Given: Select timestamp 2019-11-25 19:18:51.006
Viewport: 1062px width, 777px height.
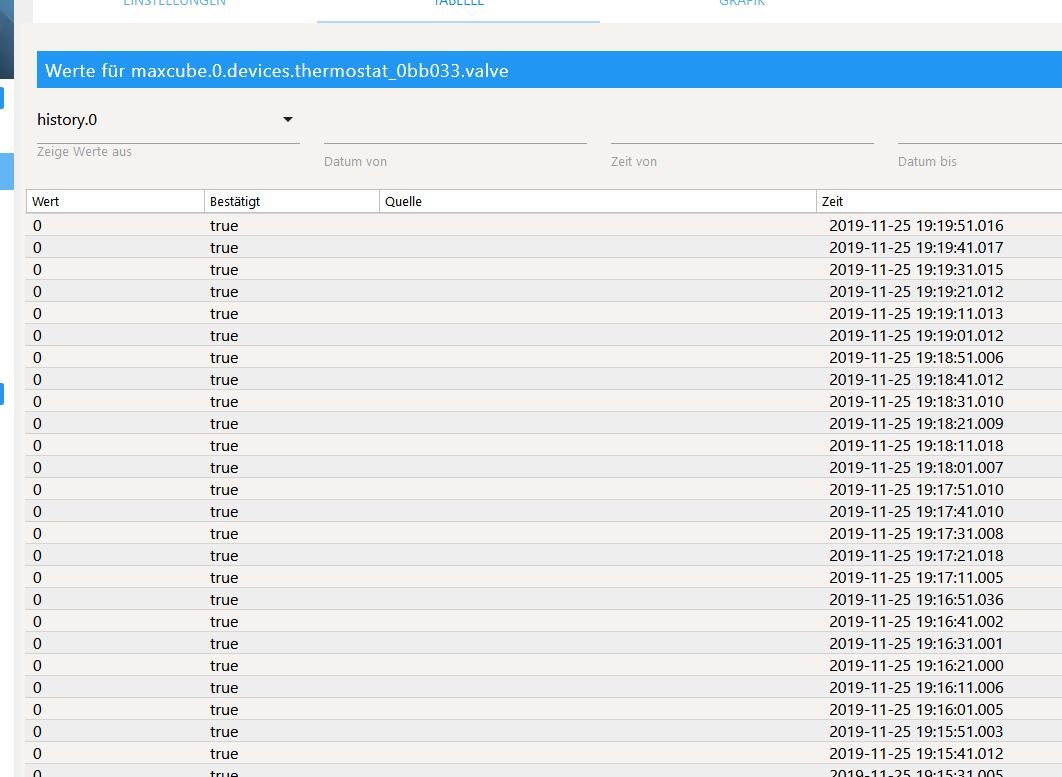Looking at the screenshot, I should (916, 358).
